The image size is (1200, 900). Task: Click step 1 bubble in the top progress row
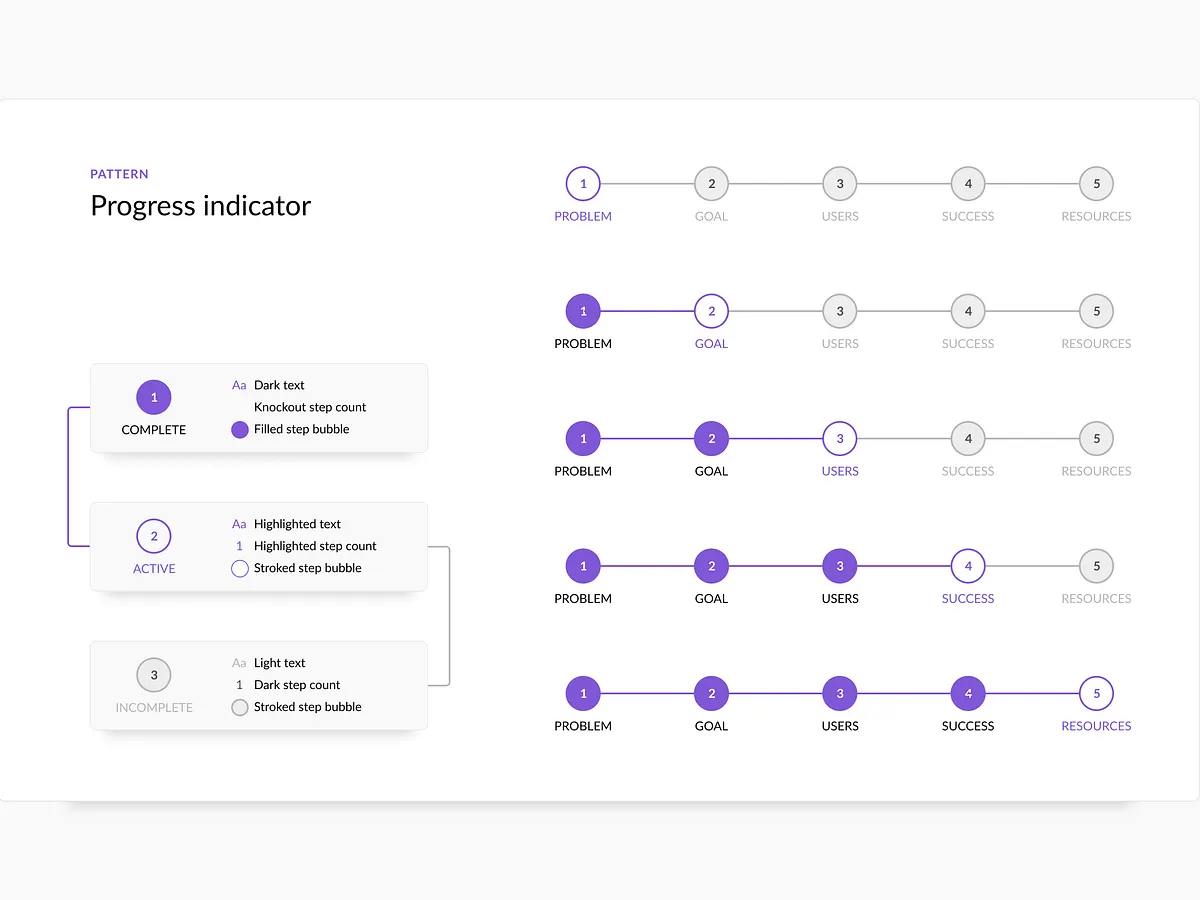point(583,183)
